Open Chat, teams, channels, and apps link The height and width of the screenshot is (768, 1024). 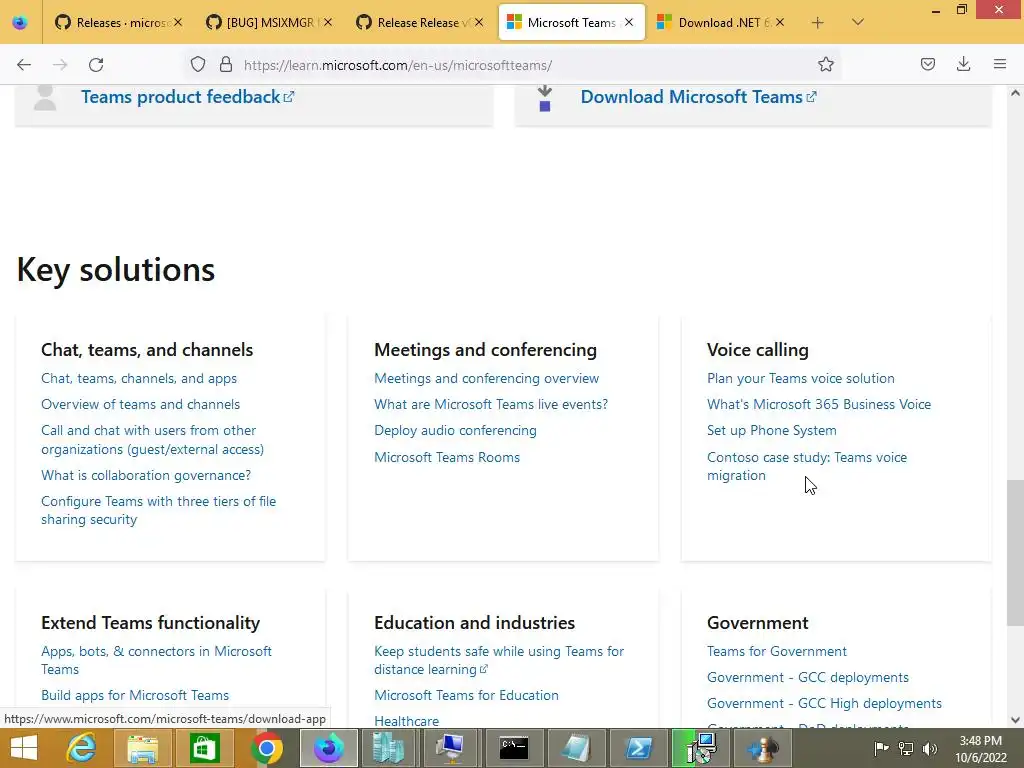(139, 378)
